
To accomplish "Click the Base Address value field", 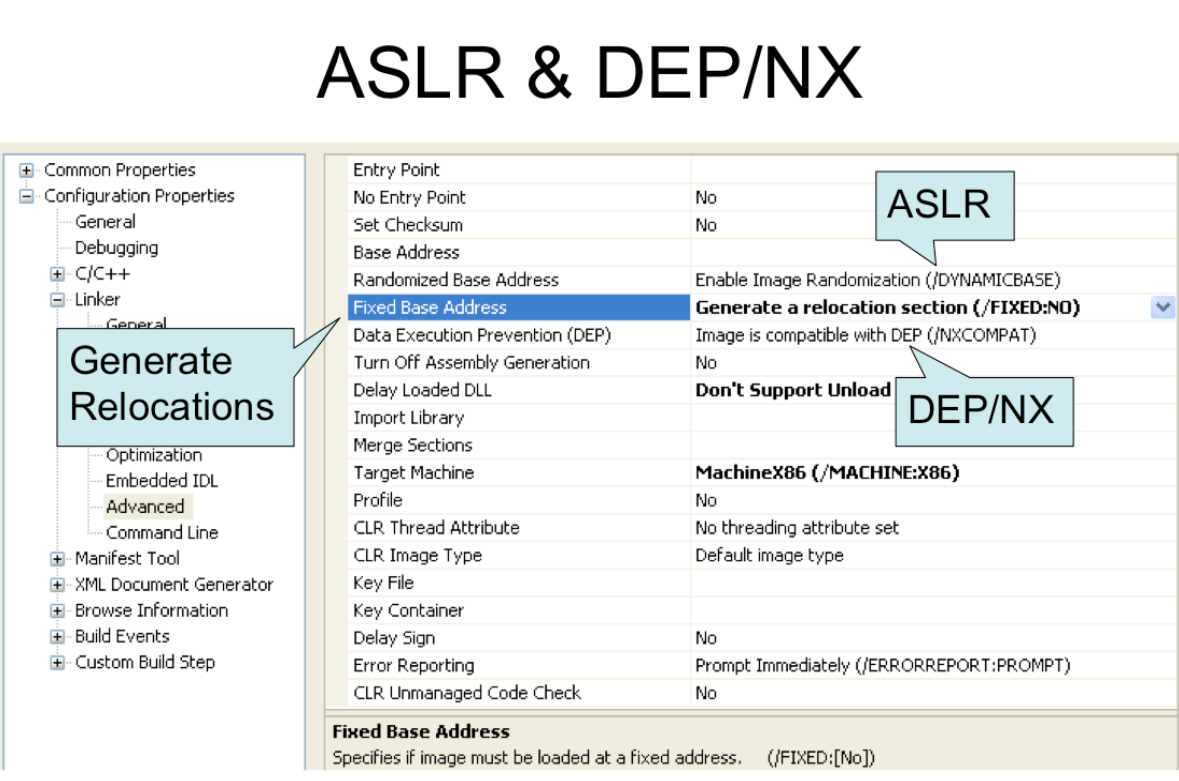I will [x=930, y=253].
